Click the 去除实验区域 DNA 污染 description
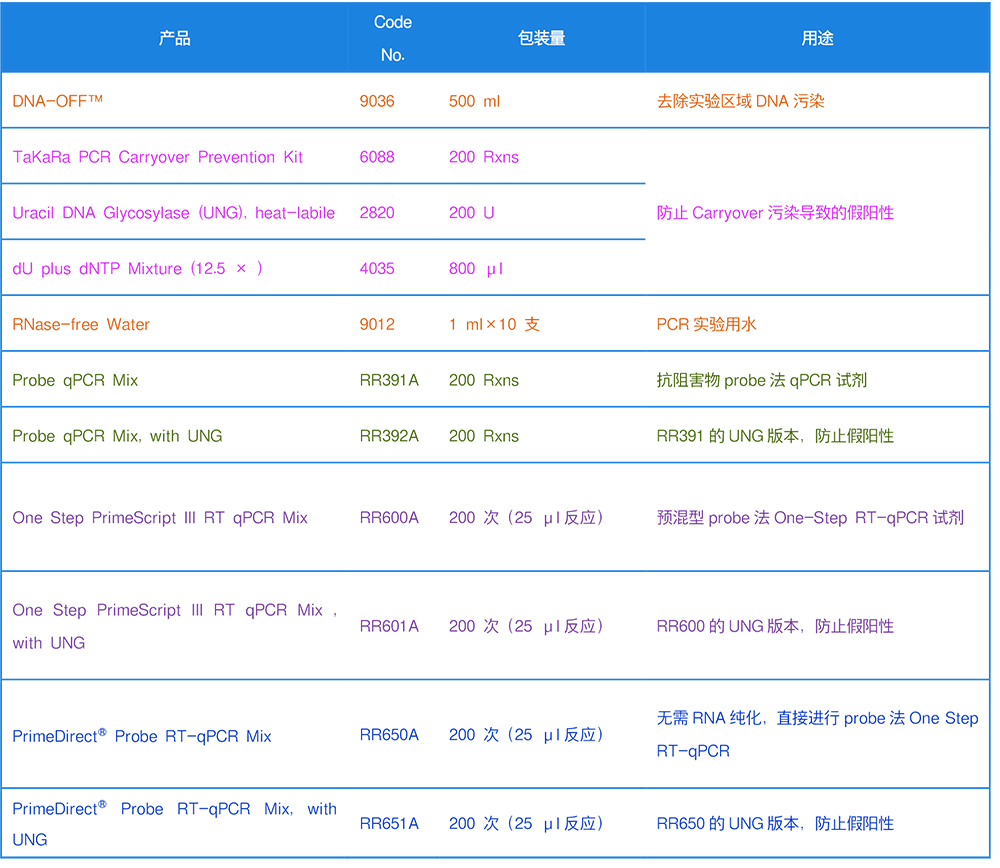Screen dimensions: 1000x868 pos(740,101)
